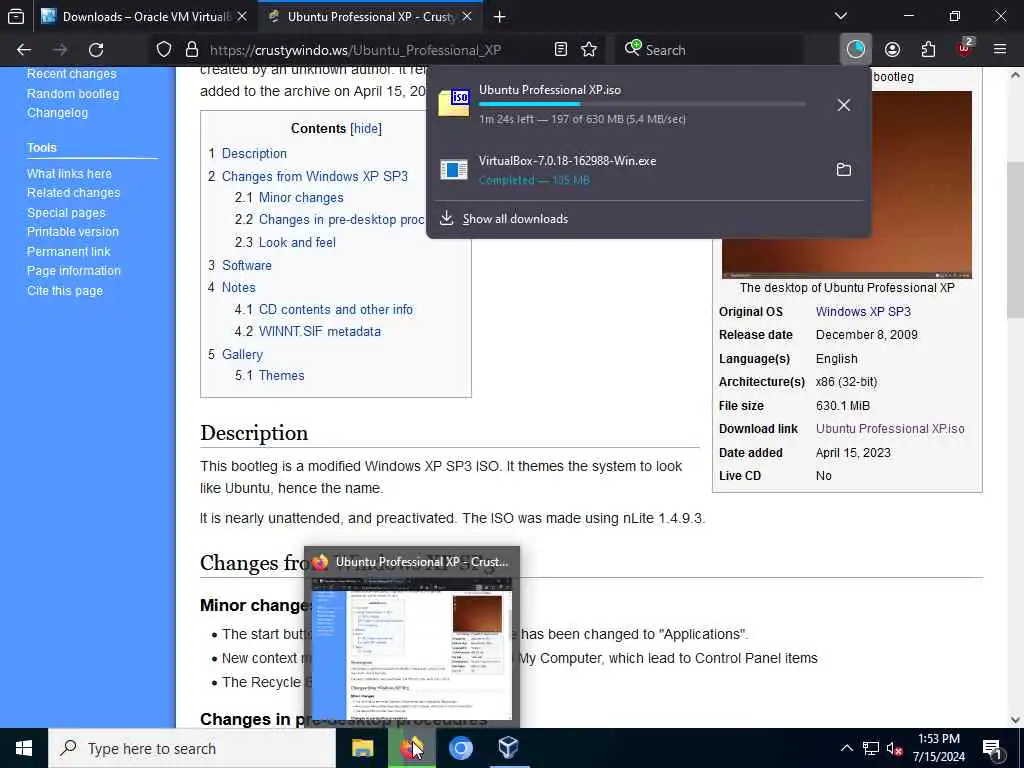
Task: Click Show all downloads
Action: (x=515, y=219)
